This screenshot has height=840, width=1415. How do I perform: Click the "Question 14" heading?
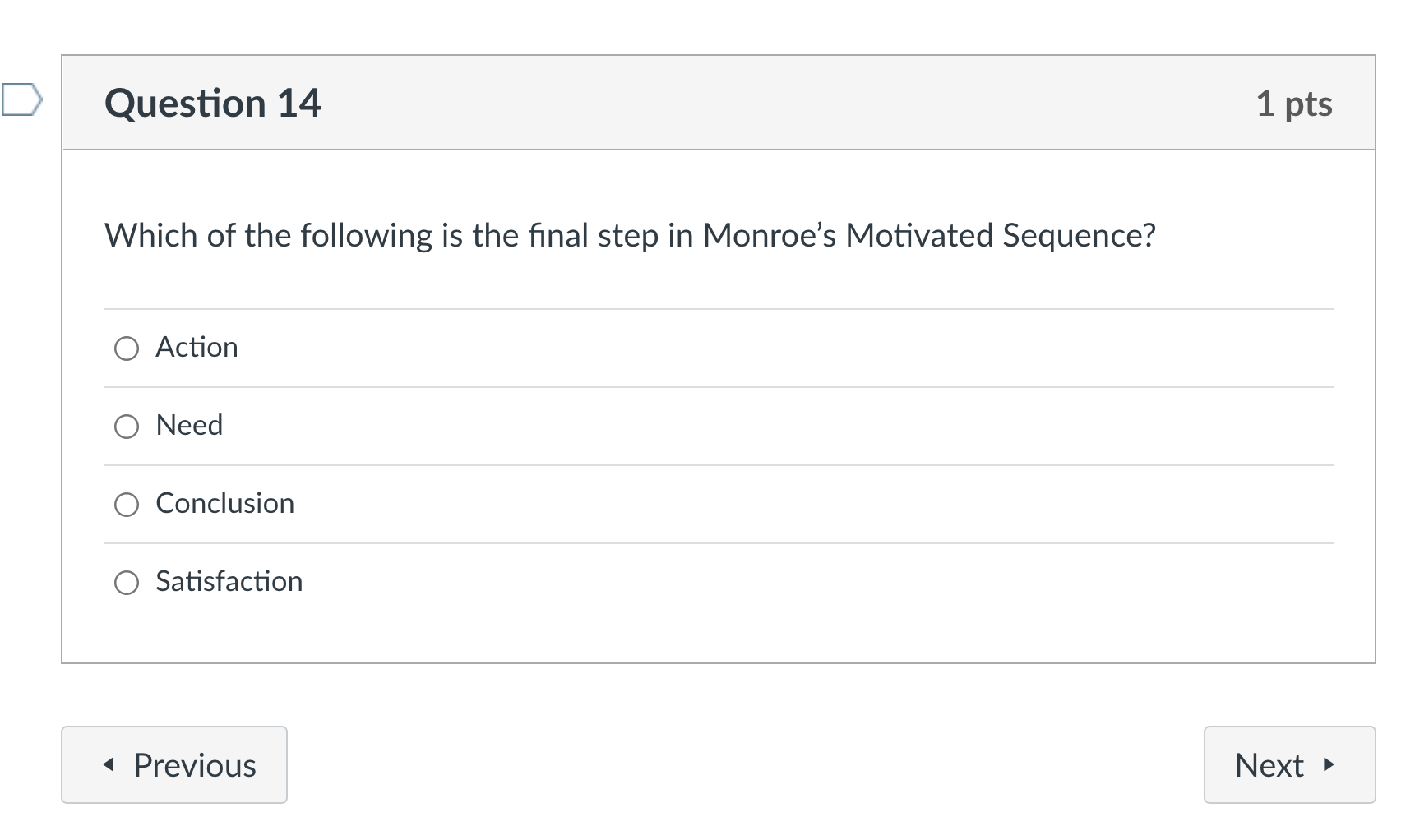(x=213, y=102)
